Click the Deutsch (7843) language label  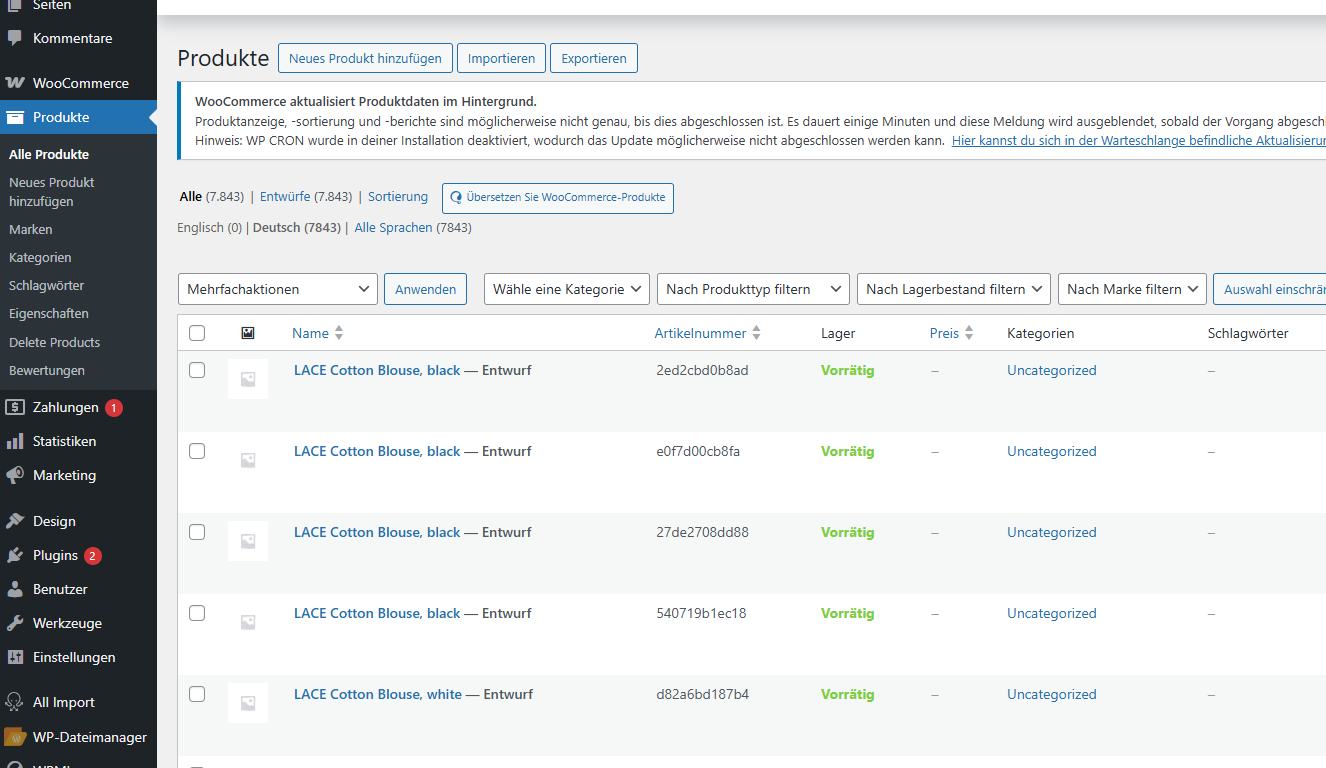point(297,227)
